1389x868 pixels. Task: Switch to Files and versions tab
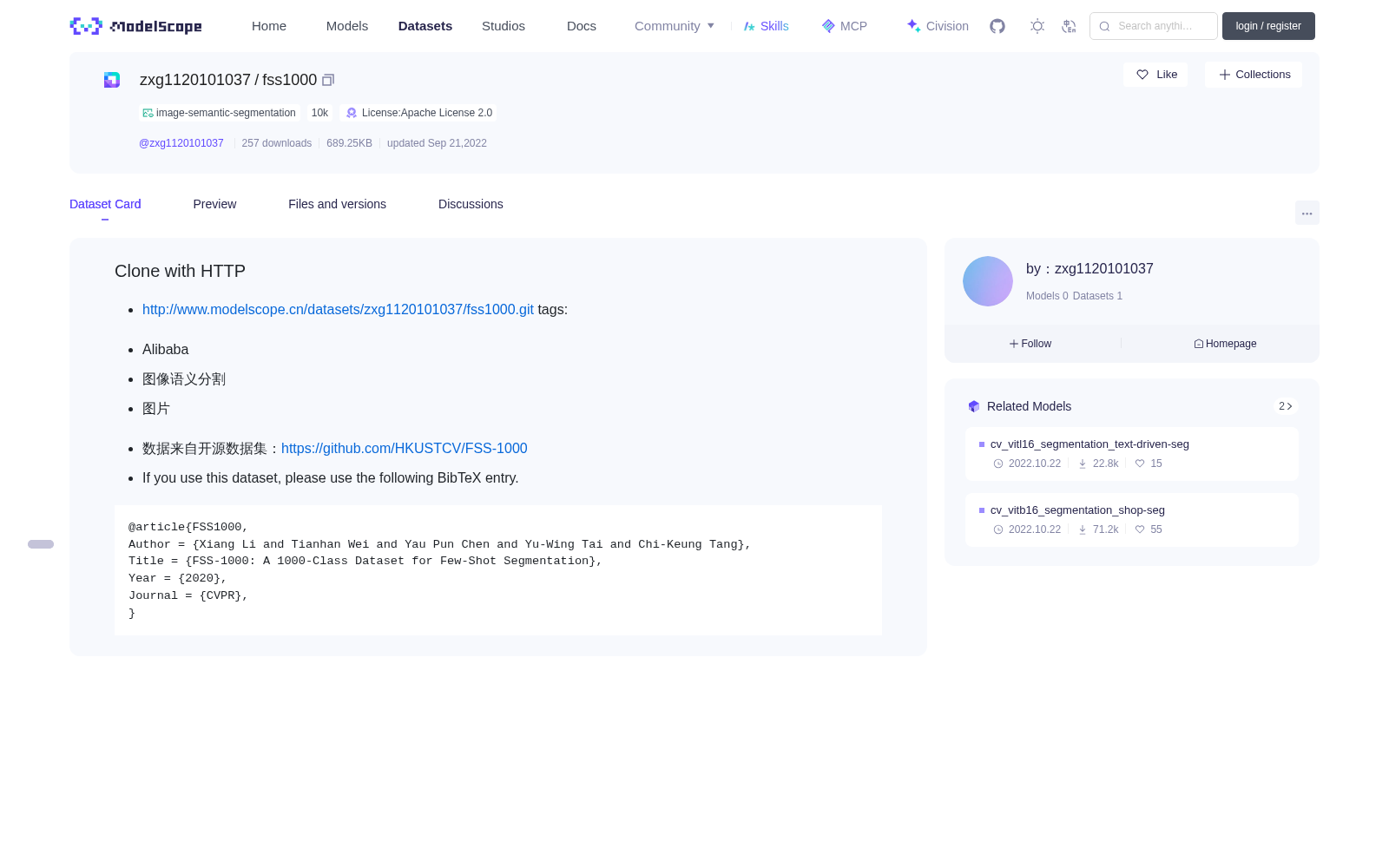pos(337,204)
